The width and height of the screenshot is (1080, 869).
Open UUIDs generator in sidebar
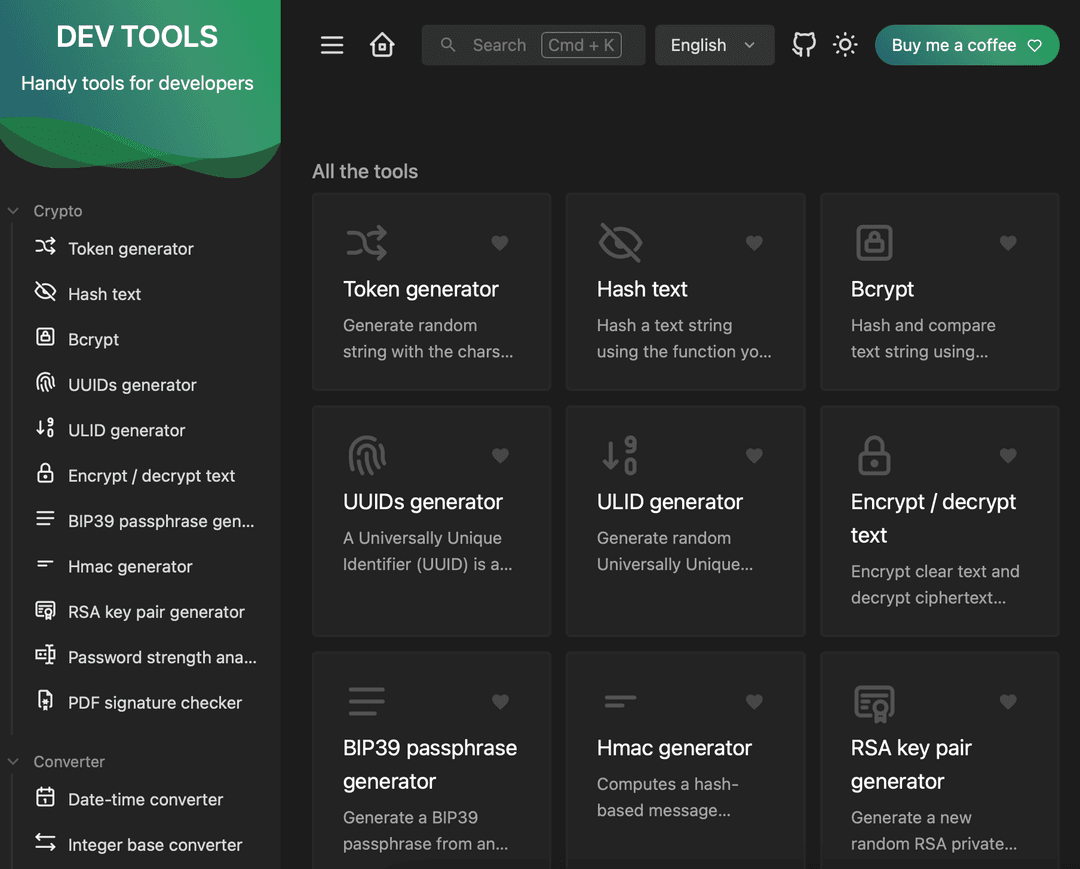click(x=132, y=385)
